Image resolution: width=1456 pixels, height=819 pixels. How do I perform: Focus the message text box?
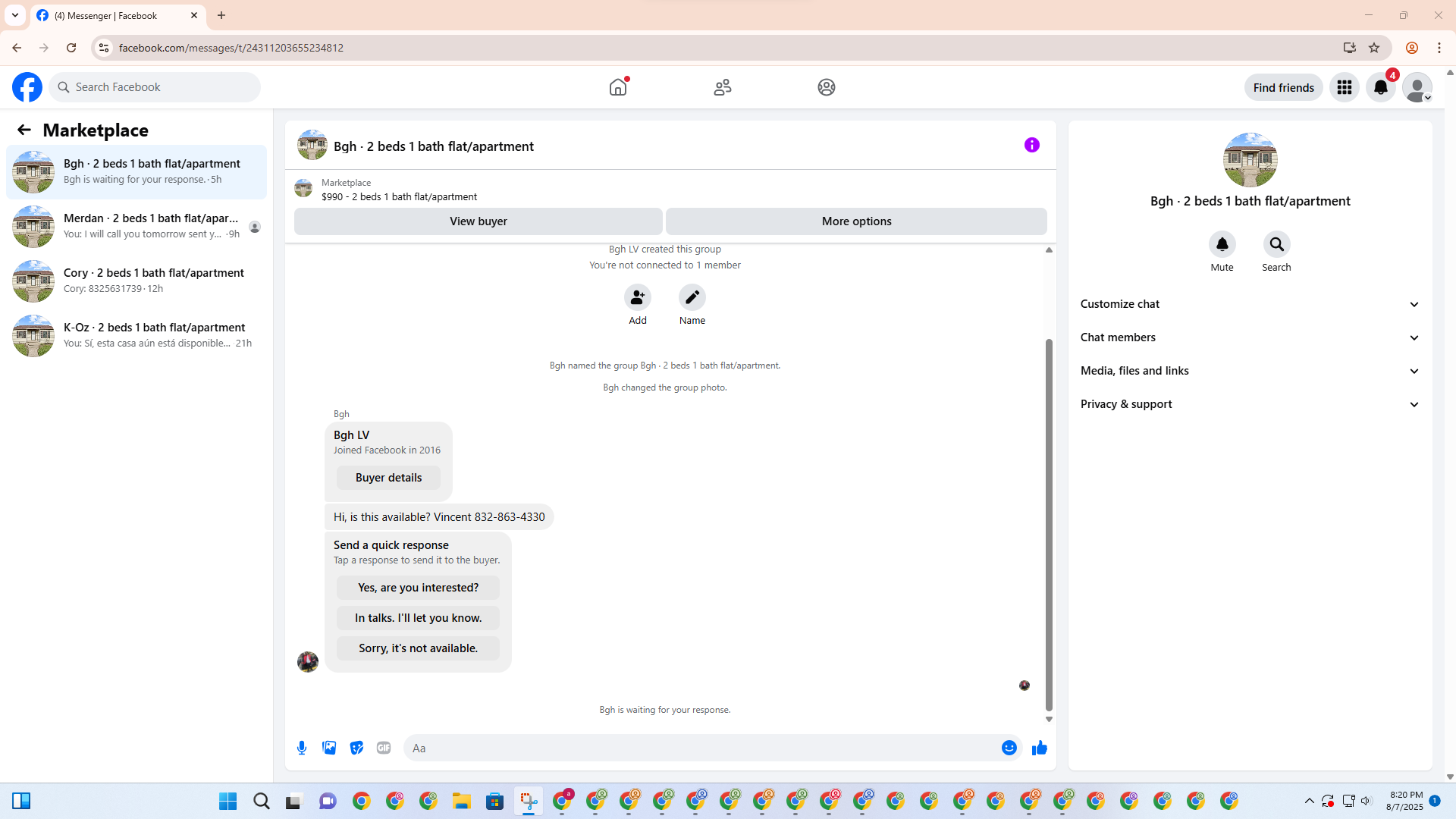coord(701,748)
